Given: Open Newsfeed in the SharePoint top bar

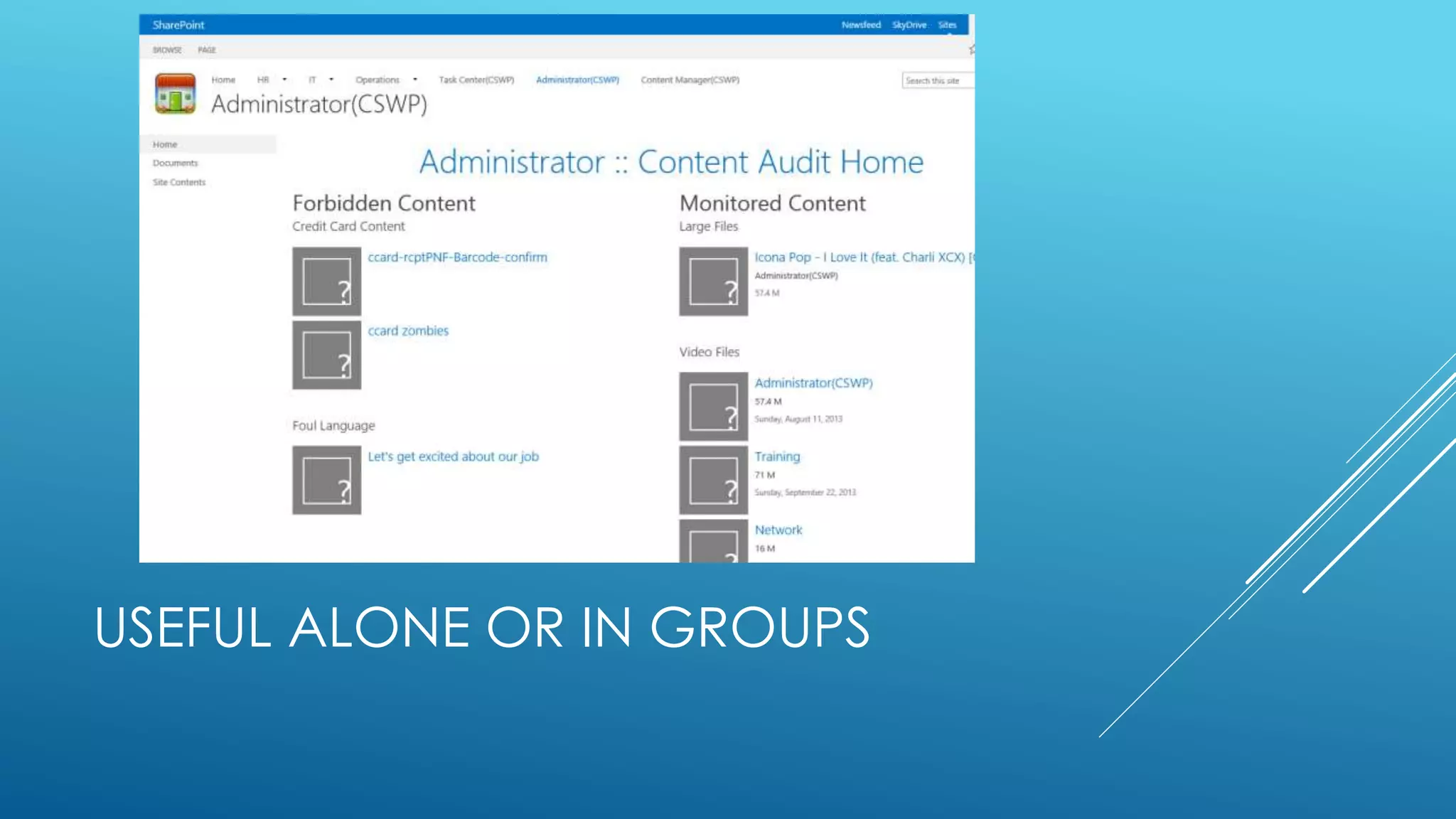Looking at the screenshot, I should pos(861,25).
